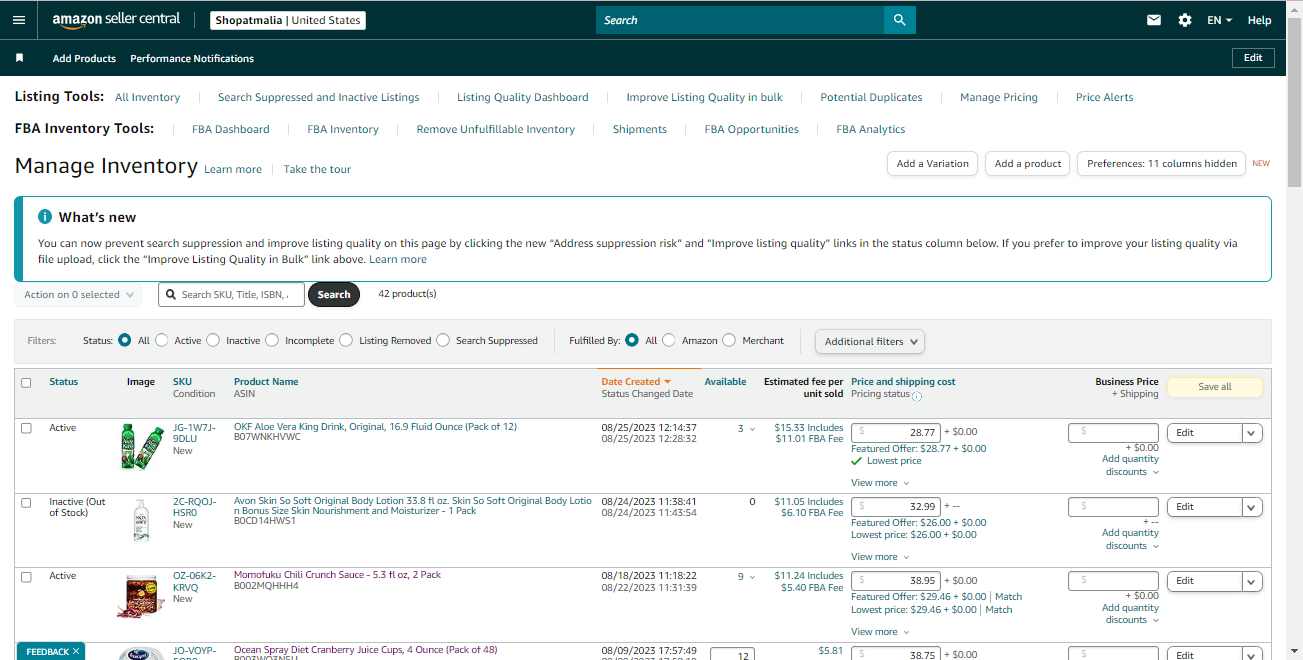Click the price field showing 28.77

(895, 433)
